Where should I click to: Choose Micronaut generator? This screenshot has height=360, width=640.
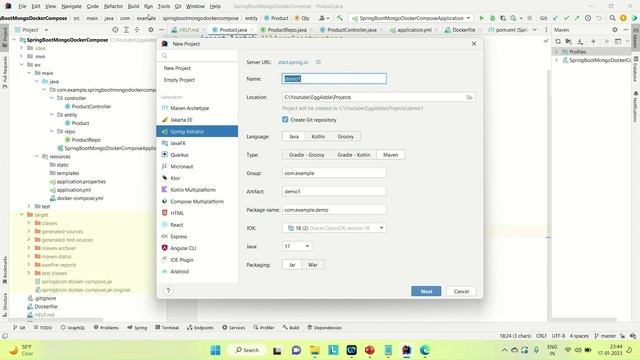197,167
